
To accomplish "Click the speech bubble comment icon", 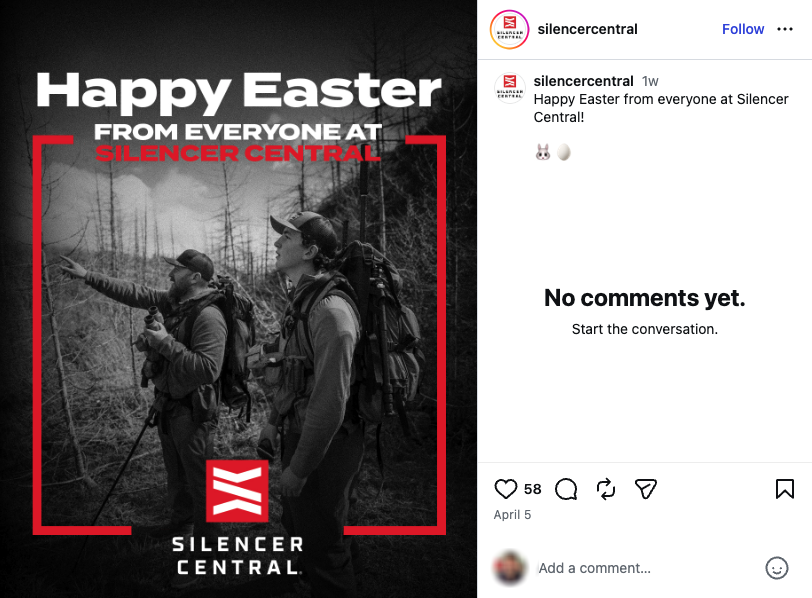I will point(566,489).
